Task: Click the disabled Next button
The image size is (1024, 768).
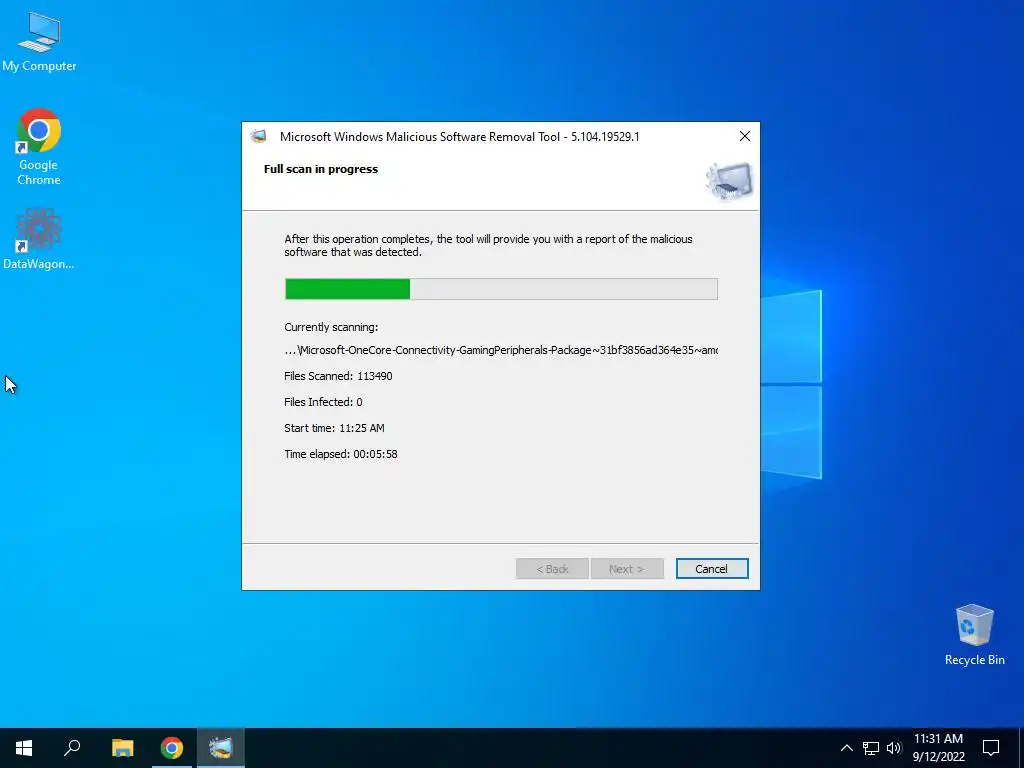Action: point(627,569)
